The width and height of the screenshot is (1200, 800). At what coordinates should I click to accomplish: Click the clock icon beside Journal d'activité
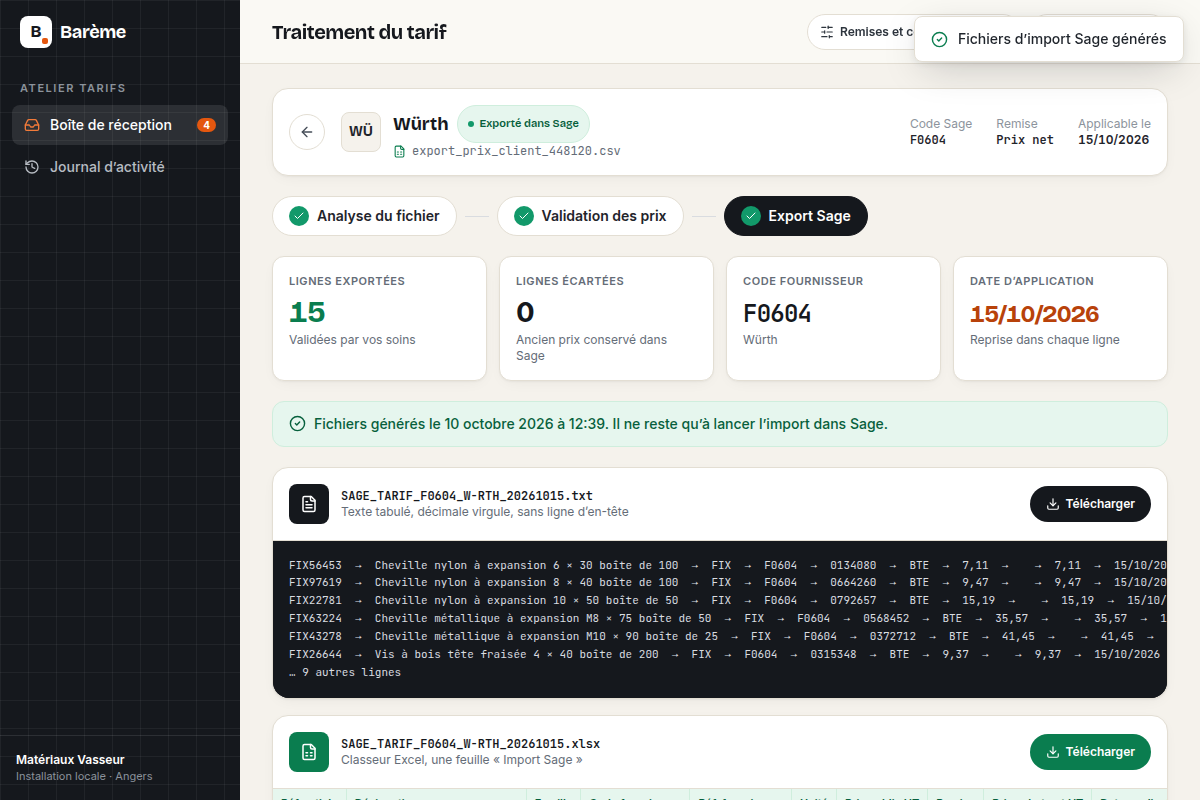pos(32,167)
